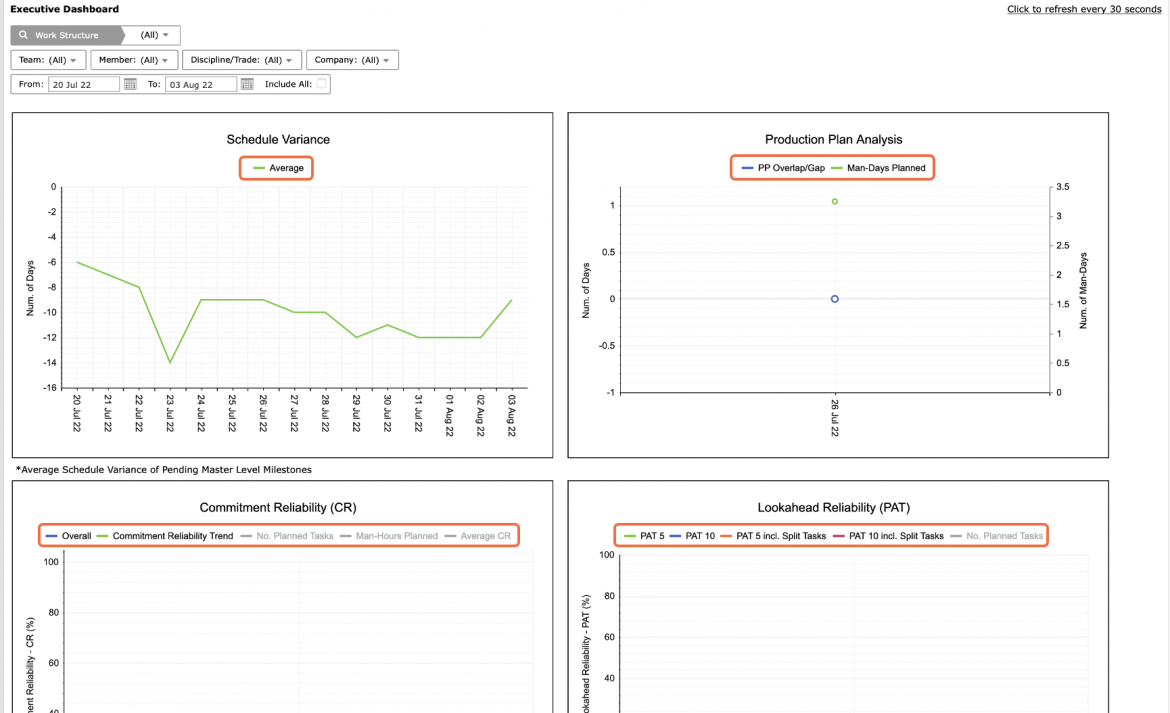The image size is (1170, 713).
Task: Open the Company filter dropdown
Action: [352, 60]
